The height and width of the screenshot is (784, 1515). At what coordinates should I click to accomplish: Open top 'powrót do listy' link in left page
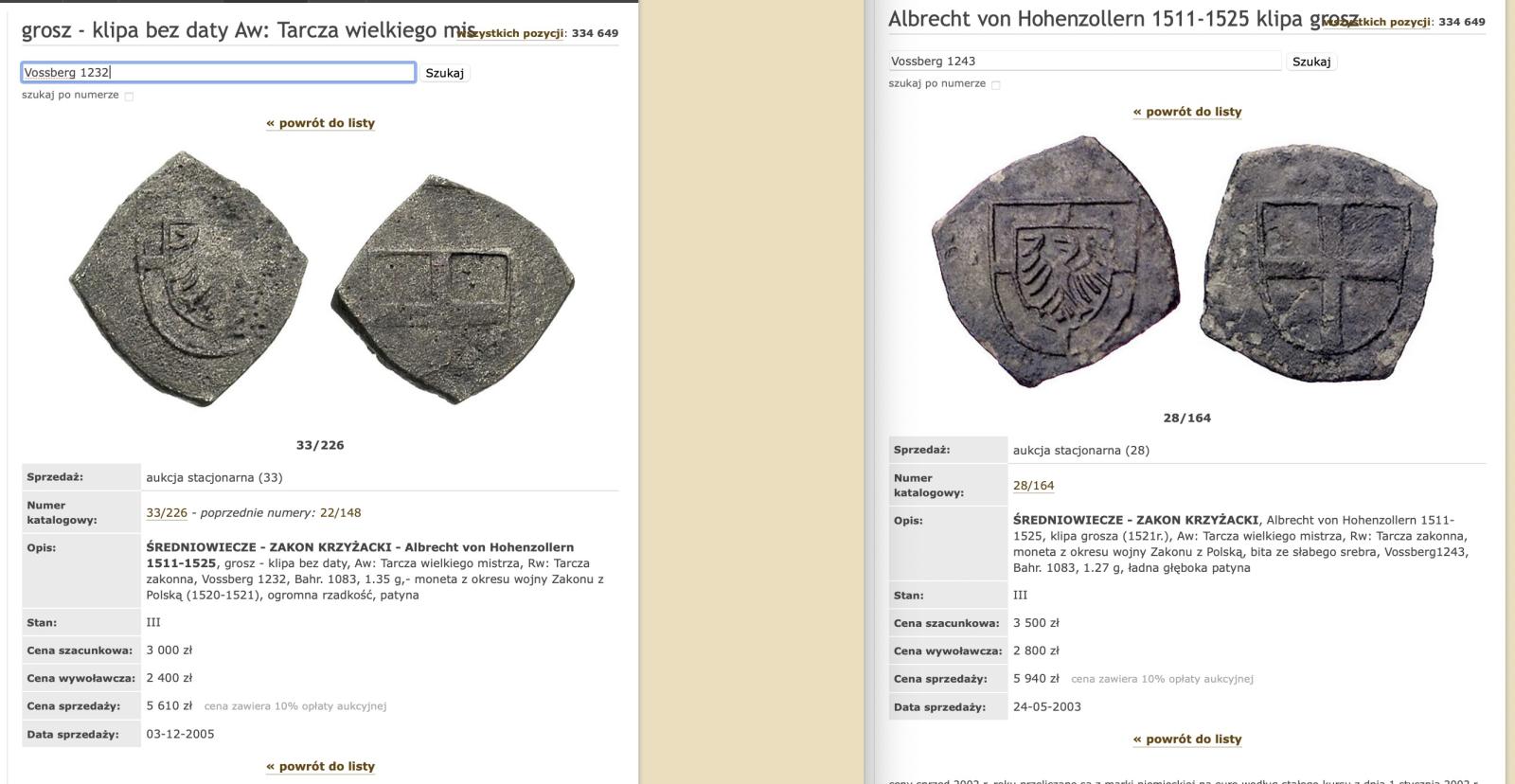[x=321, y=123]
